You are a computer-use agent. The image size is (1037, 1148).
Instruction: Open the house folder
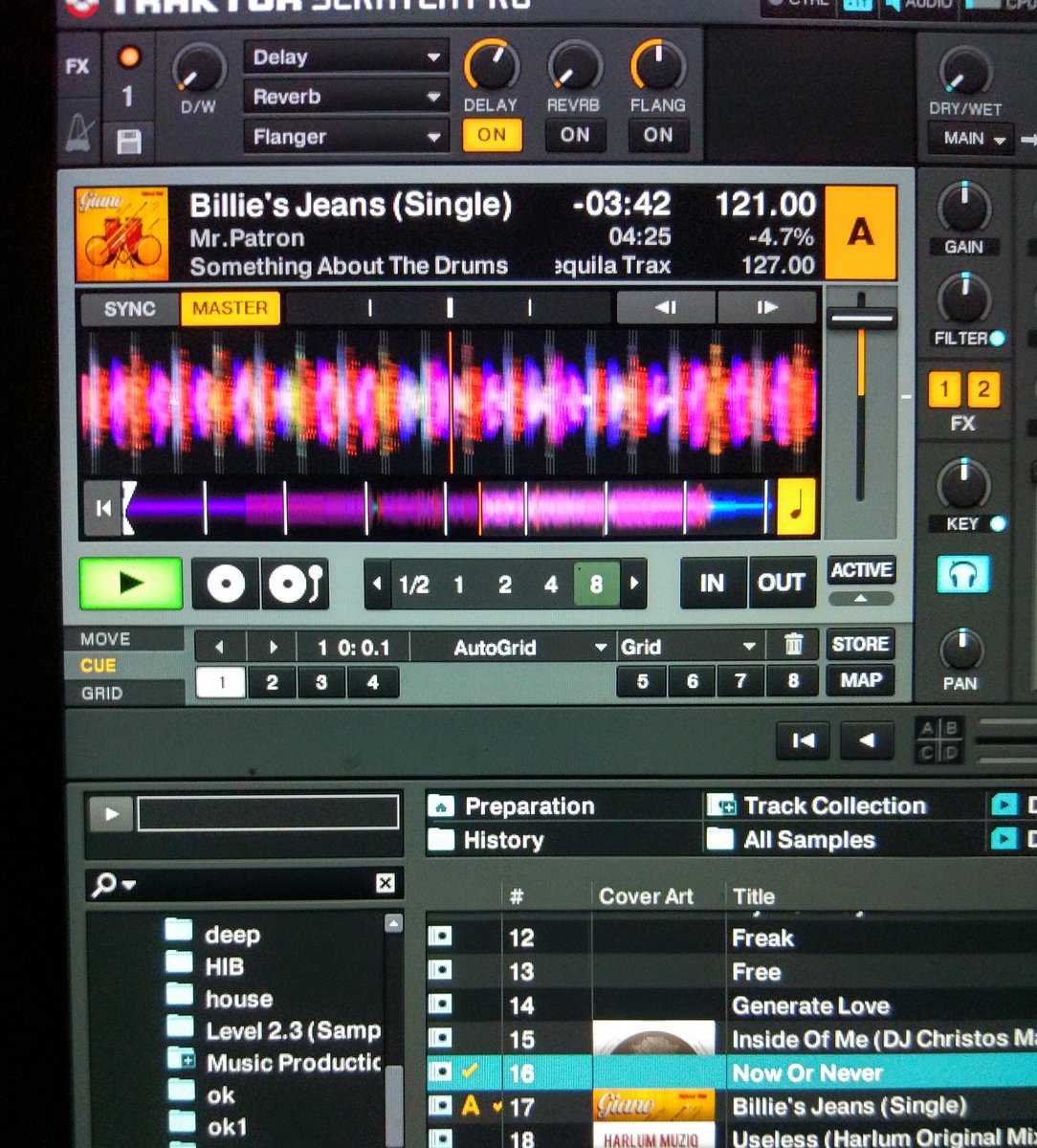[239, 999]
